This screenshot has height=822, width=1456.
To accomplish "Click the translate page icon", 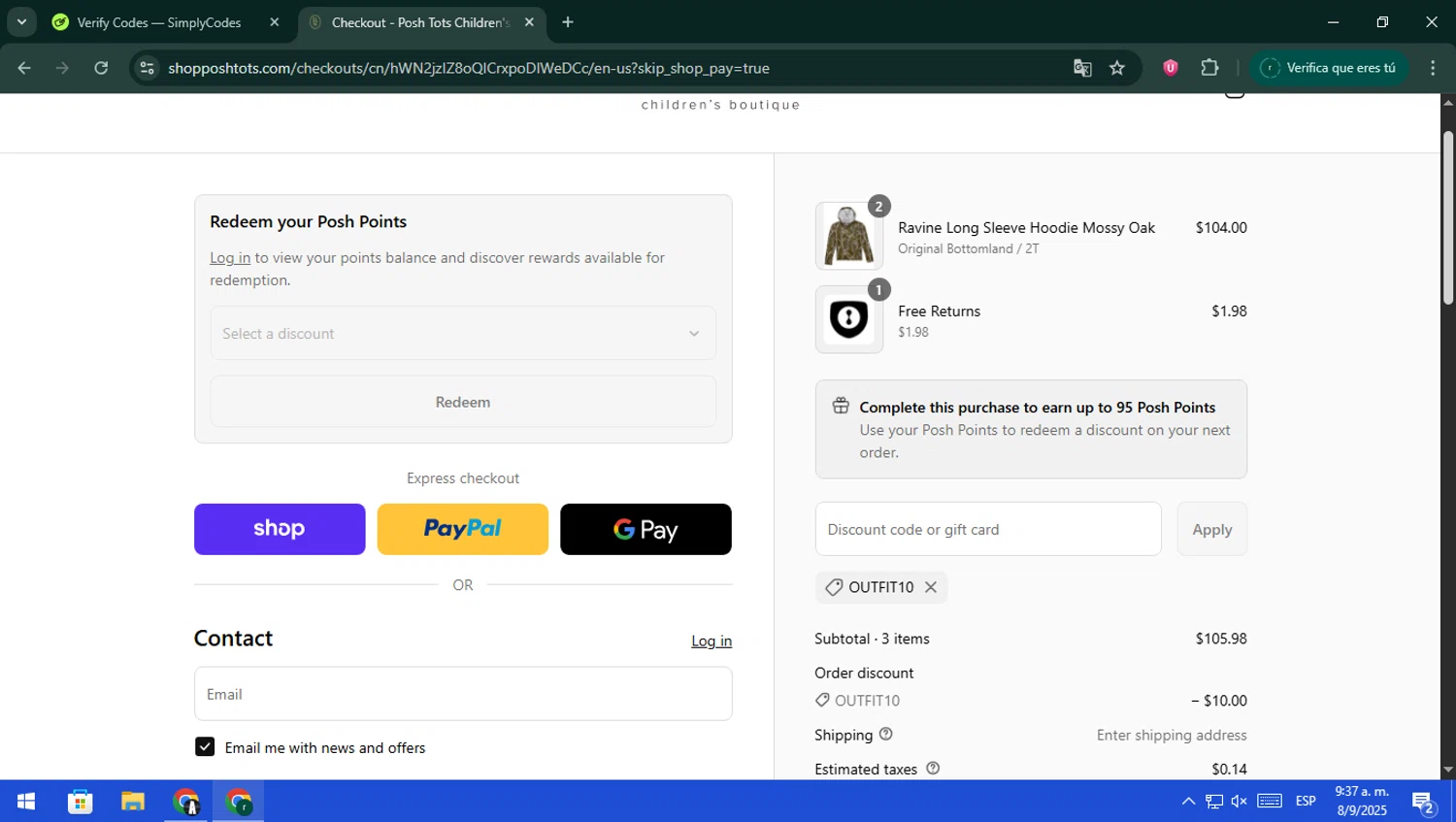I will pyautogui.click(x=1082, y=68).
